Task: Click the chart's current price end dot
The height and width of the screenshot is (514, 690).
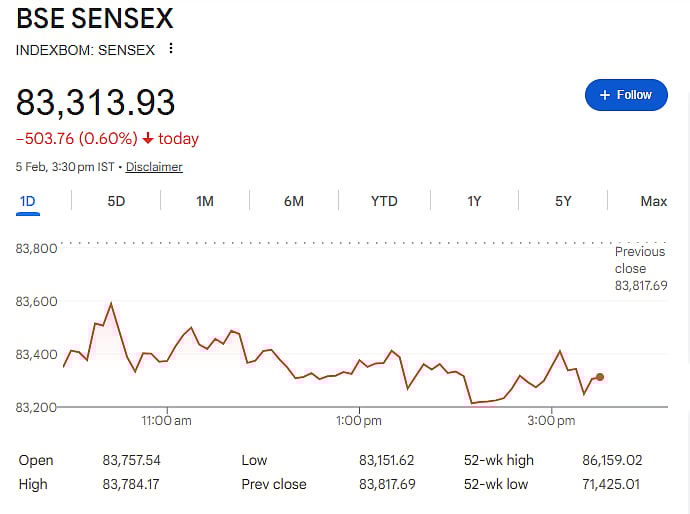Action: [x=600, y=377]
